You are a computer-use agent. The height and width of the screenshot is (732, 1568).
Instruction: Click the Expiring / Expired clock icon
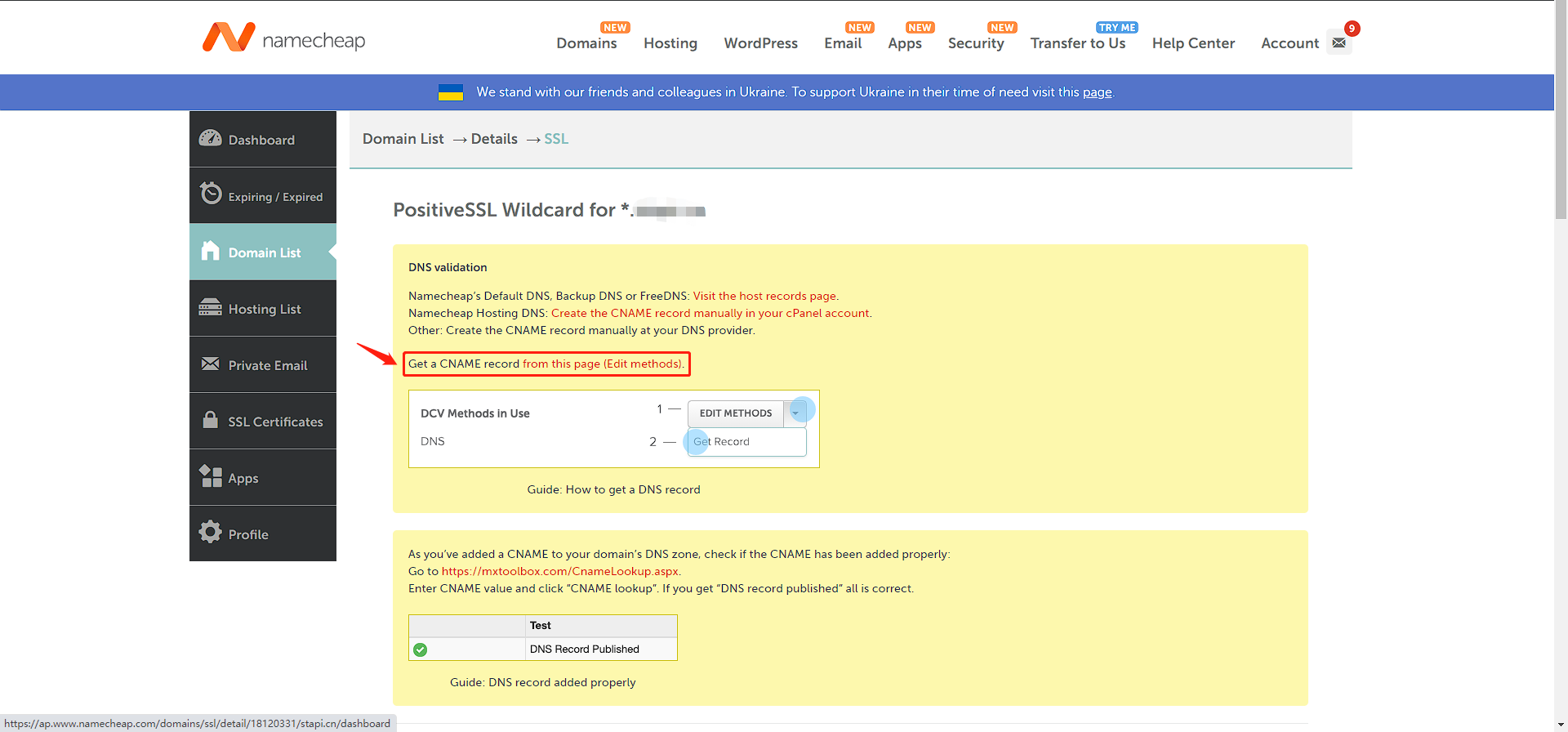coord(211,193)
